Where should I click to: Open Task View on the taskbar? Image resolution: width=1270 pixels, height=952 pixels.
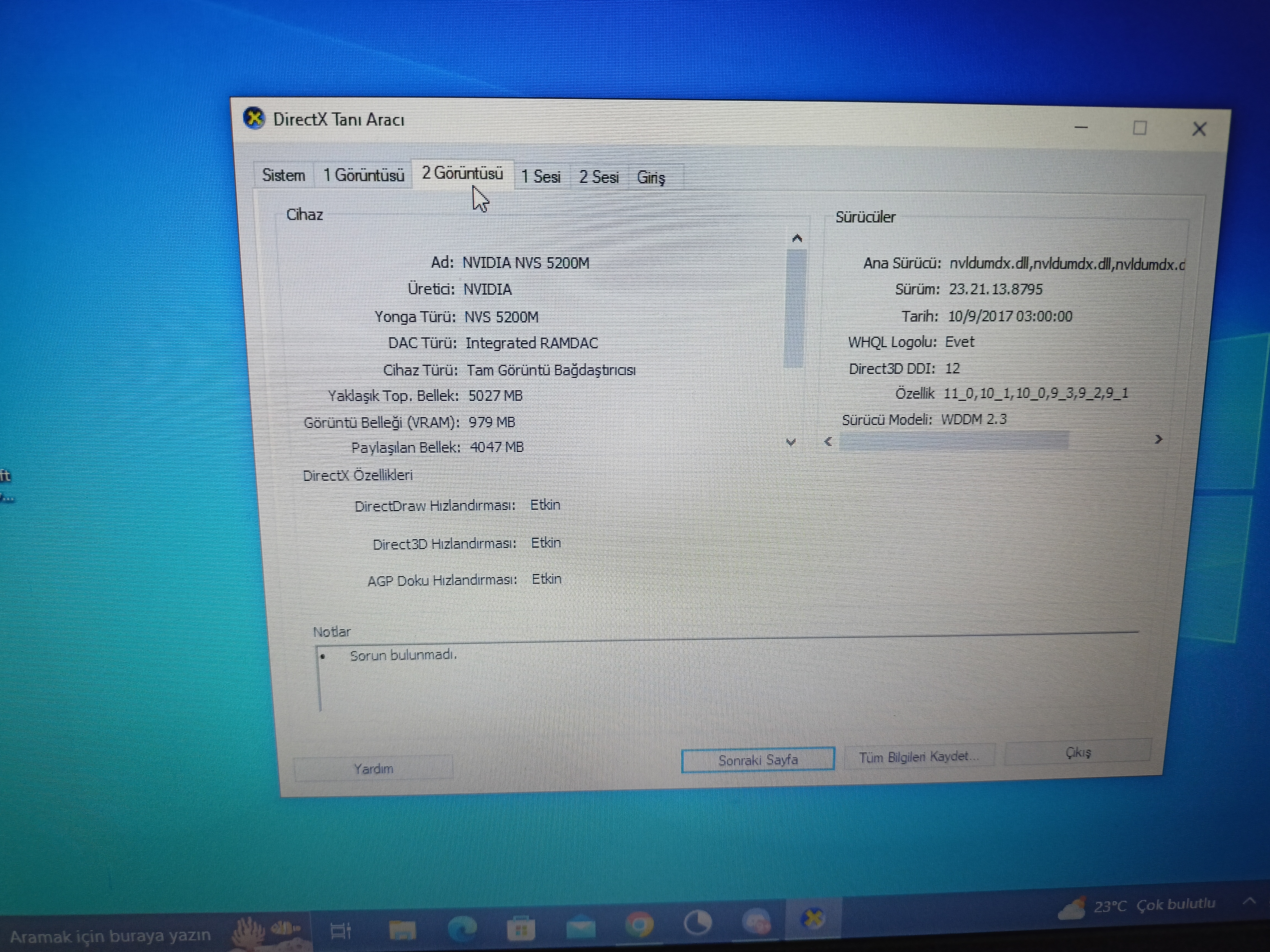click(x=341, y=931)
